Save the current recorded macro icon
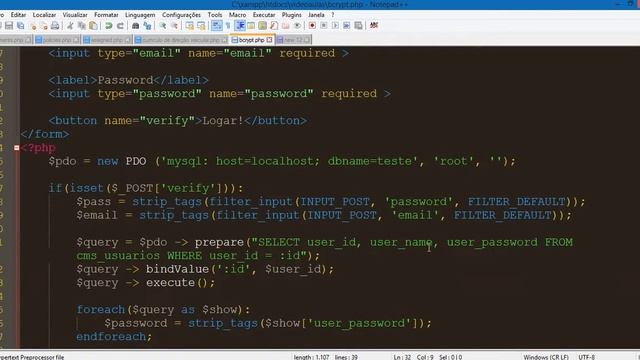The height and width of the screenshot is (360, 640). (x=358, y=25)
